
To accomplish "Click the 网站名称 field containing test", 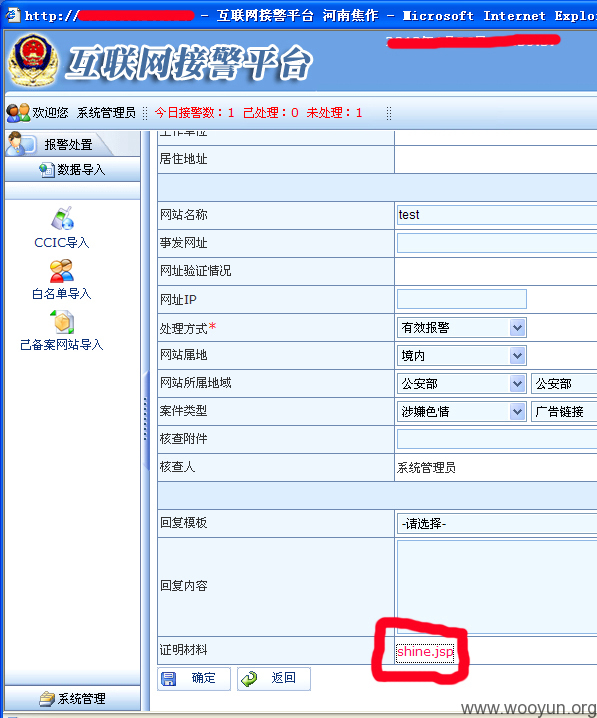I will 497,215.
